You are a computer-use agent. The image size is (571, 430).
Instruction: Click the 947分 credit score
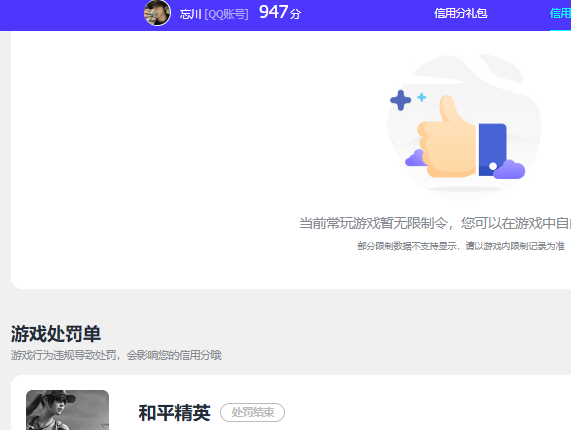280,12
